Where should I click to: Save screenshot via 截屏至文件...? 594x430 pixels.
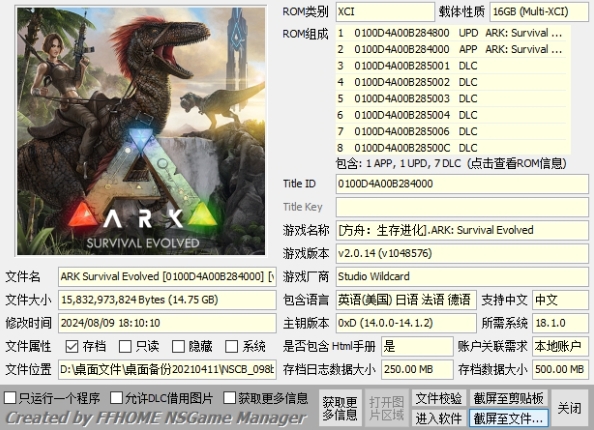509,418
